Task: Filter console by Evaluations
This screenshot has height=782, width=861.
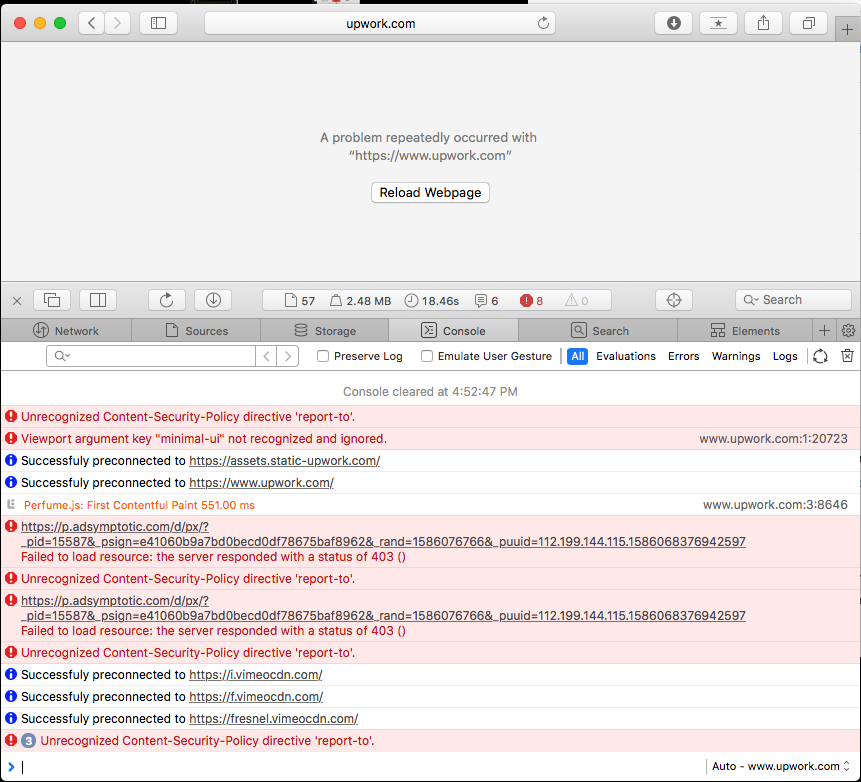Action: [625, 356]
